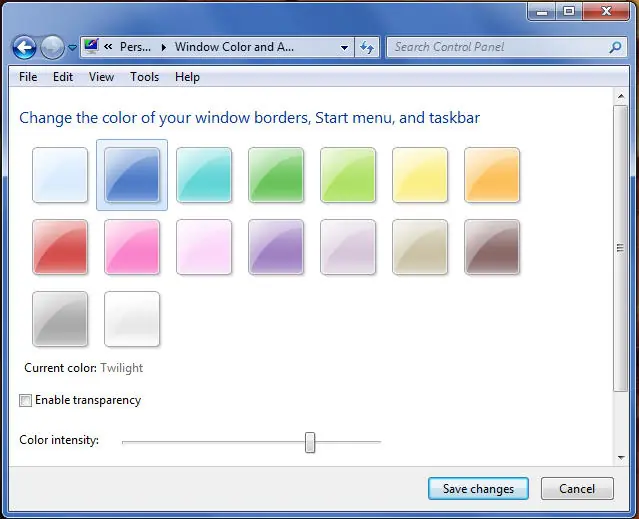Screen dimensions: 639x519
Task: Maximize the Window Color window
Action: point(569,11)
